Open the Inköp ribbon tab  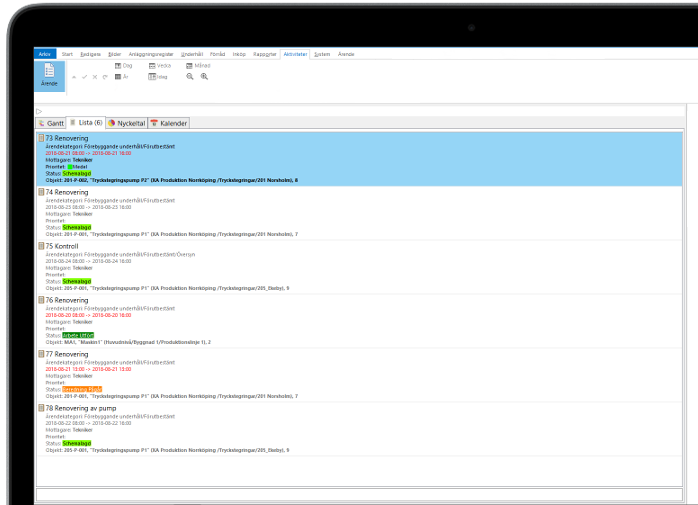(239, 54)
